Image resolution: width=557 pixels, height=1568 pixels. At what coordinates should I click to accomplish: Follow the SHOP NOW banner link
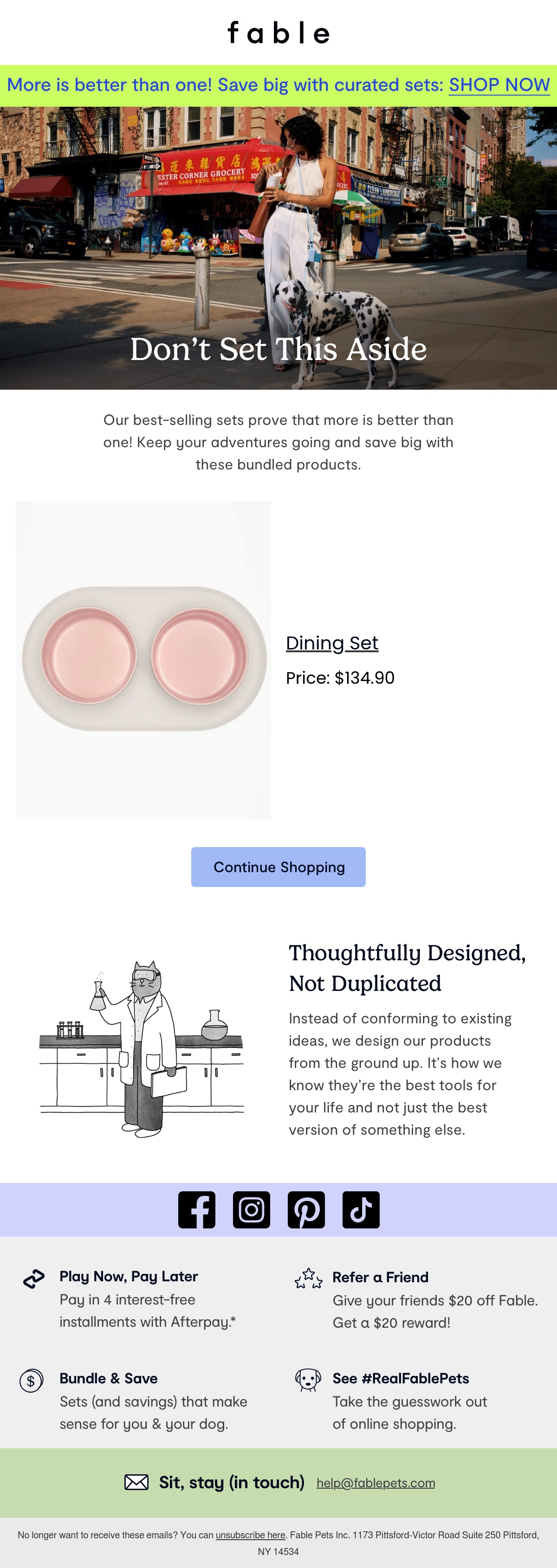click(499, 84)
